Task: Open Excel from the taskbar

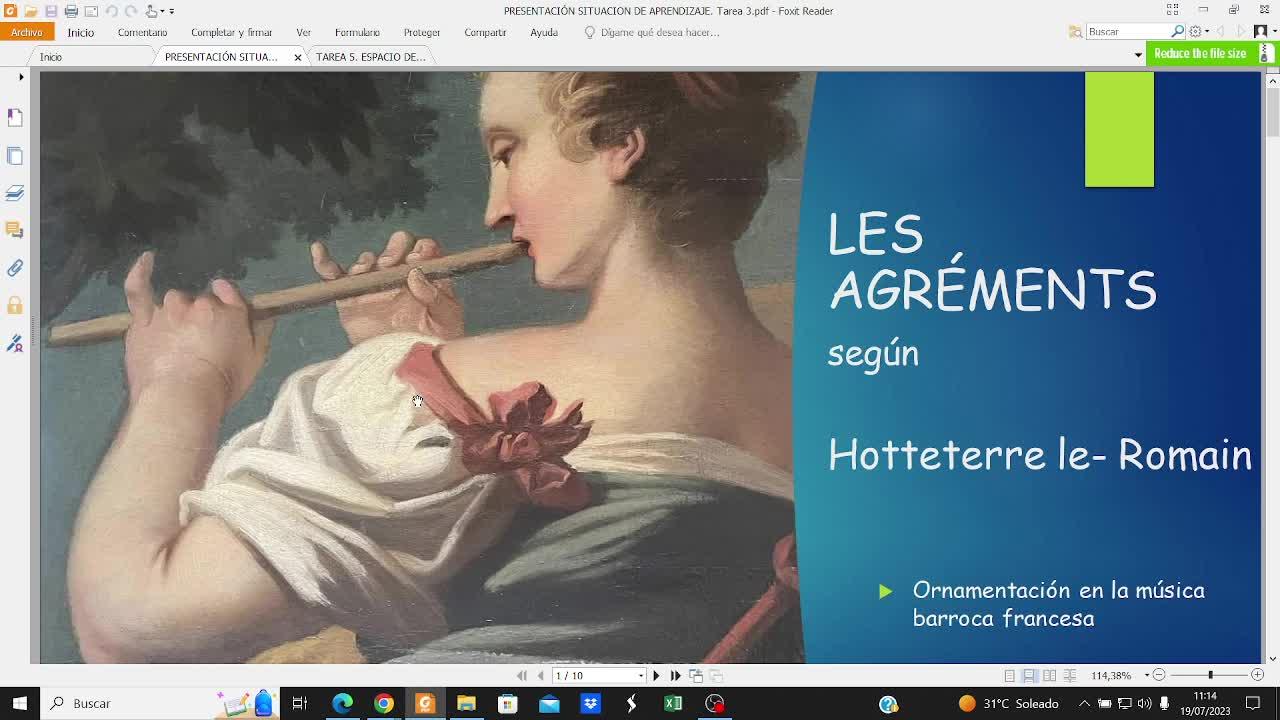Action: pos(673,703)
